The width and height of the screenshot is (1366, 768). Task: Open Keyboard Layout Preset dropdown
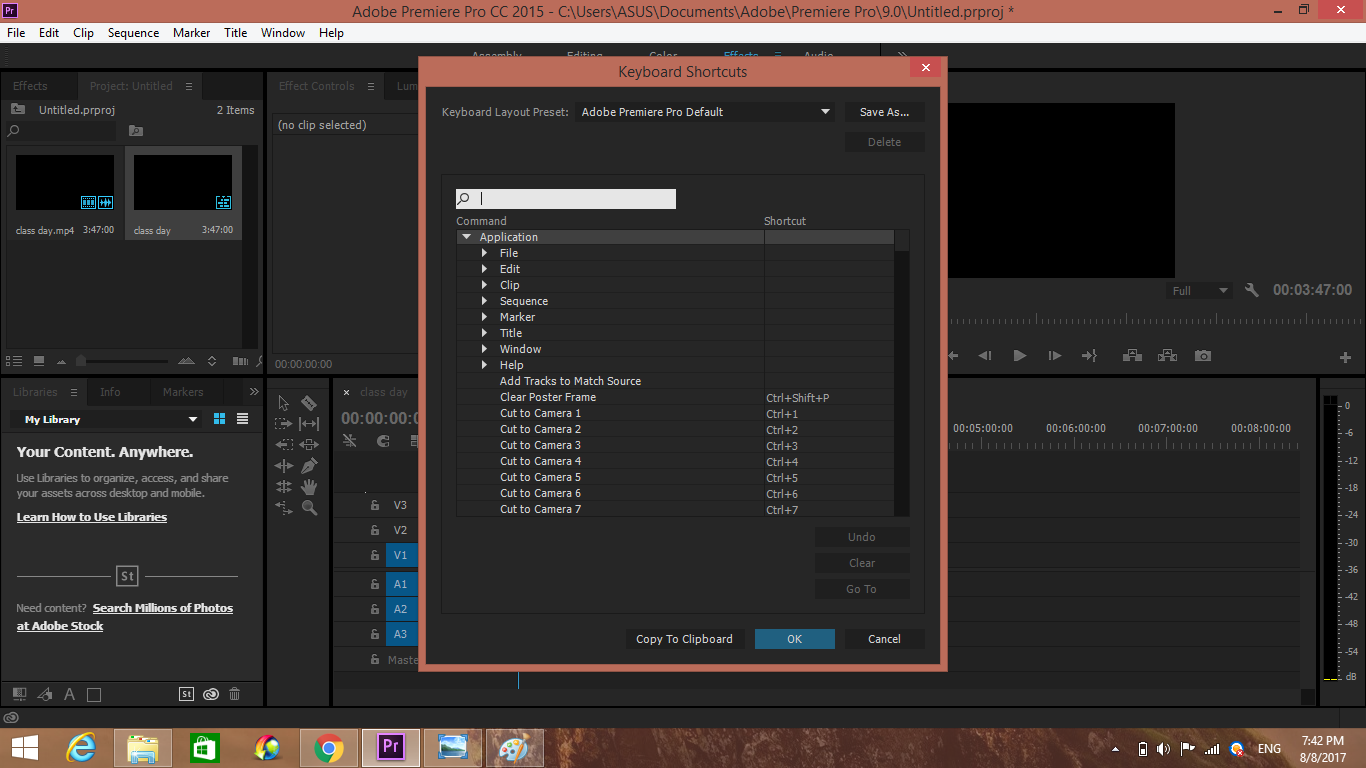[x=705, y=112]
